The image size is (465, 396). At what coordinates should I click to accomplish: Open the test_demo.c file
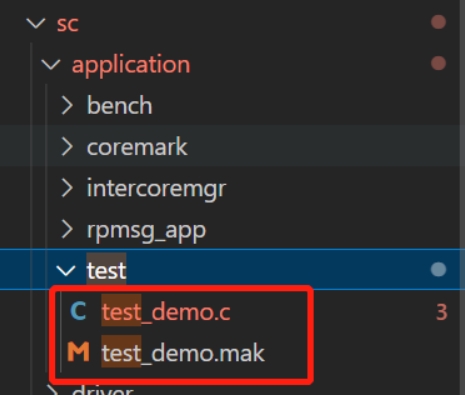[x=166, y=312]
